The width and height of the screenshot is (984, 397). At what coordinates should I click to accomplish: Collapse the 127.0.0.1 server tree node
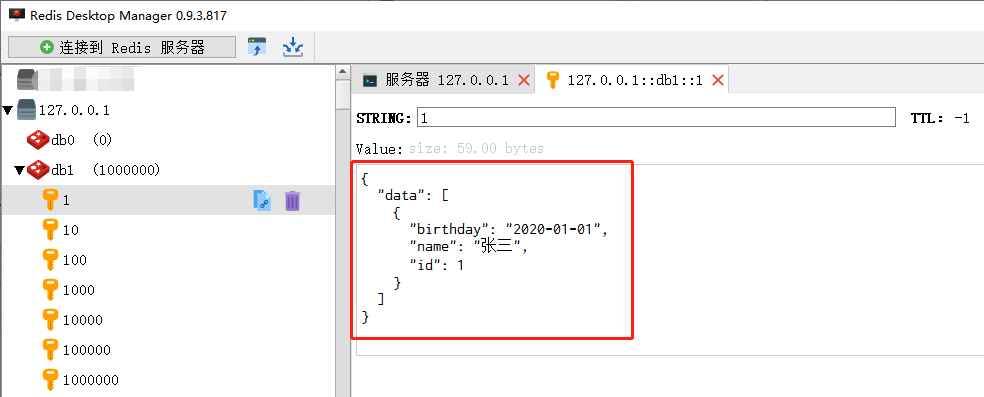pos(8,111)
